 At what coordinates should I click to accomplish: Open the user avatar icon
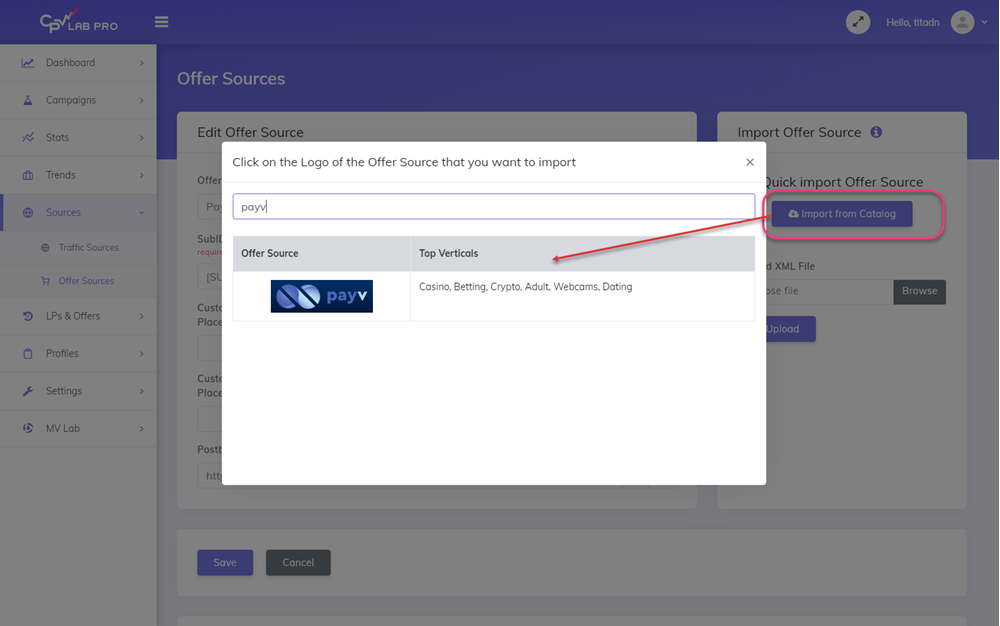[x=962, y=22]
